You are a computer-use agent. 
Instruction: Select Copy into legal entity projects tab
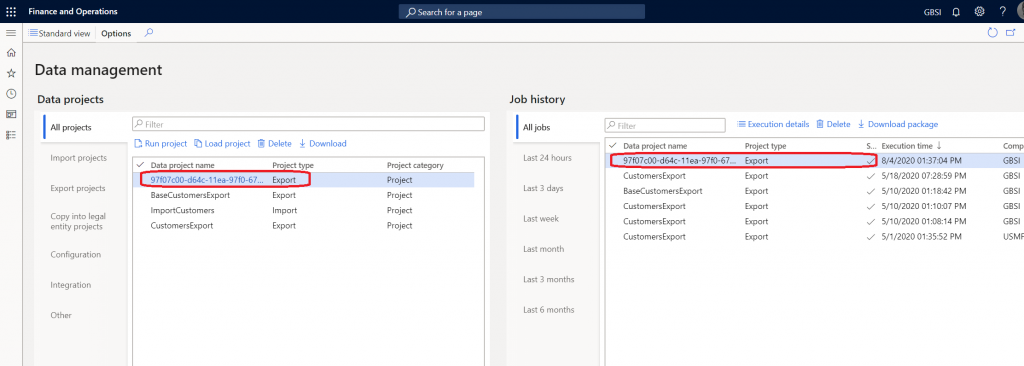point(78,221)
